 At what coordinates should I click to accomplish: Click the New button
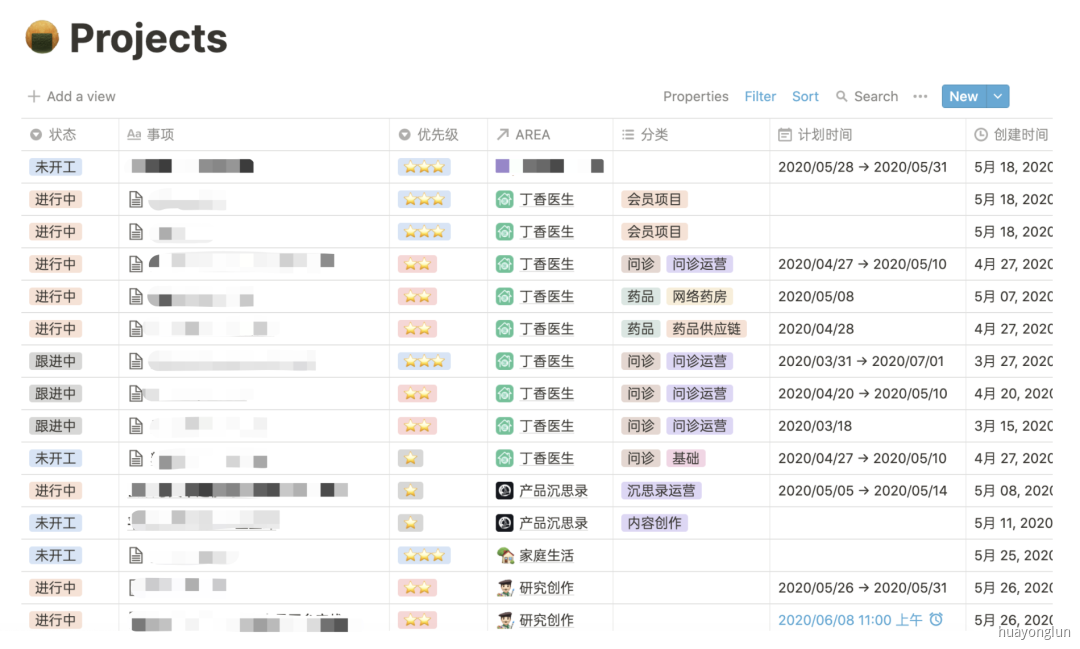[x=964, y=96]
